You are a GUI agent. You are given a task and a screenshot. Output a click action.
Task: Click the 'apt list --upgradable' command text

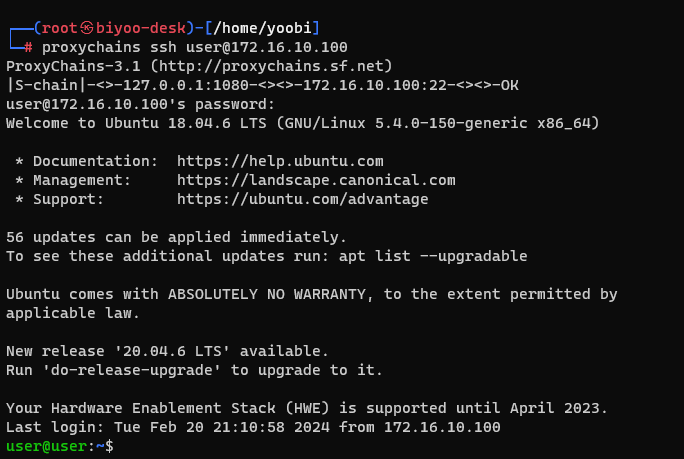(x=437, y=256)
